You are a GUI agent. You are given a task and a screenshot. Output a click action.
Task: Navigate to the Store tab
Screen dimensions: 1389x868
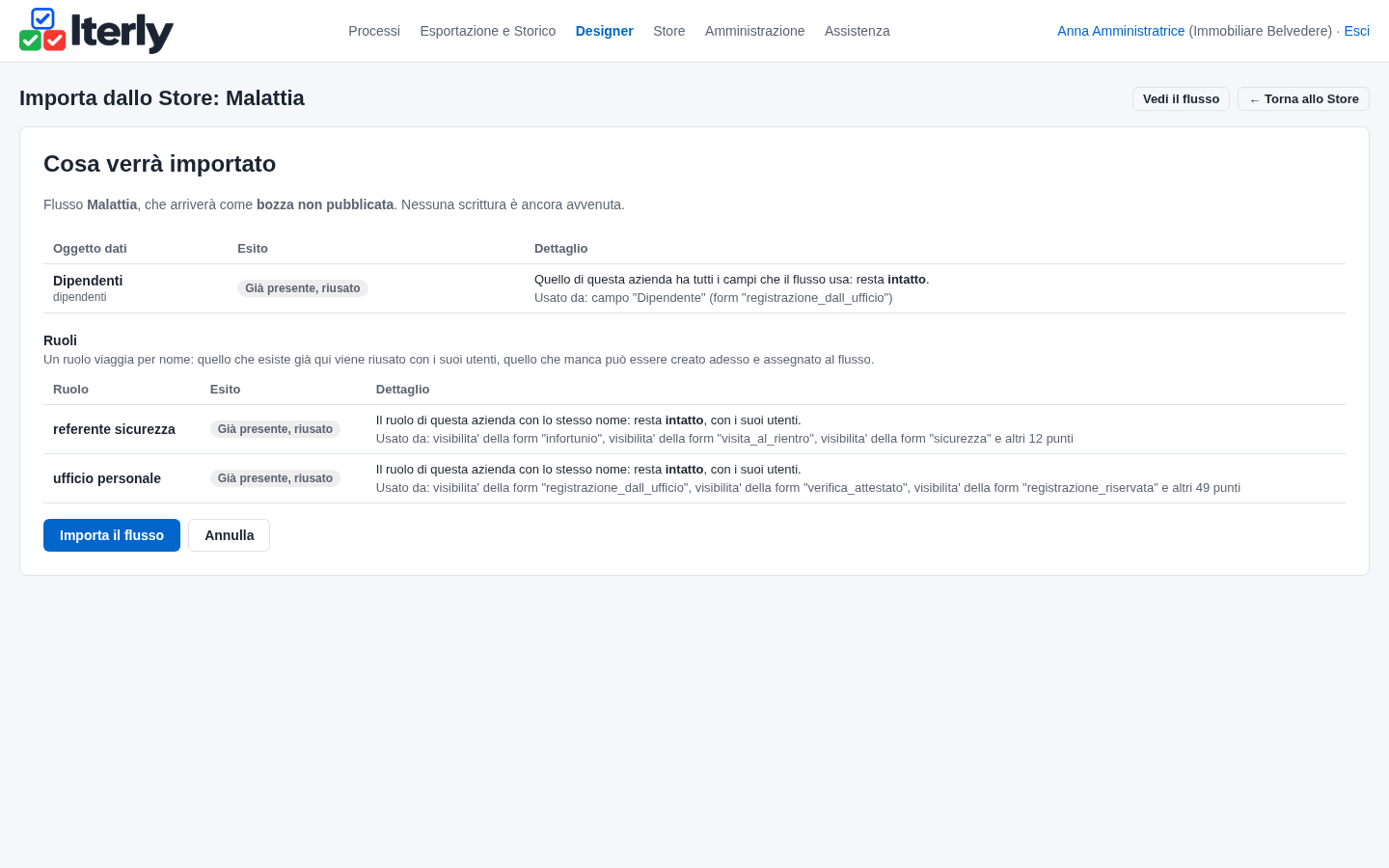[x=669, y=31]
